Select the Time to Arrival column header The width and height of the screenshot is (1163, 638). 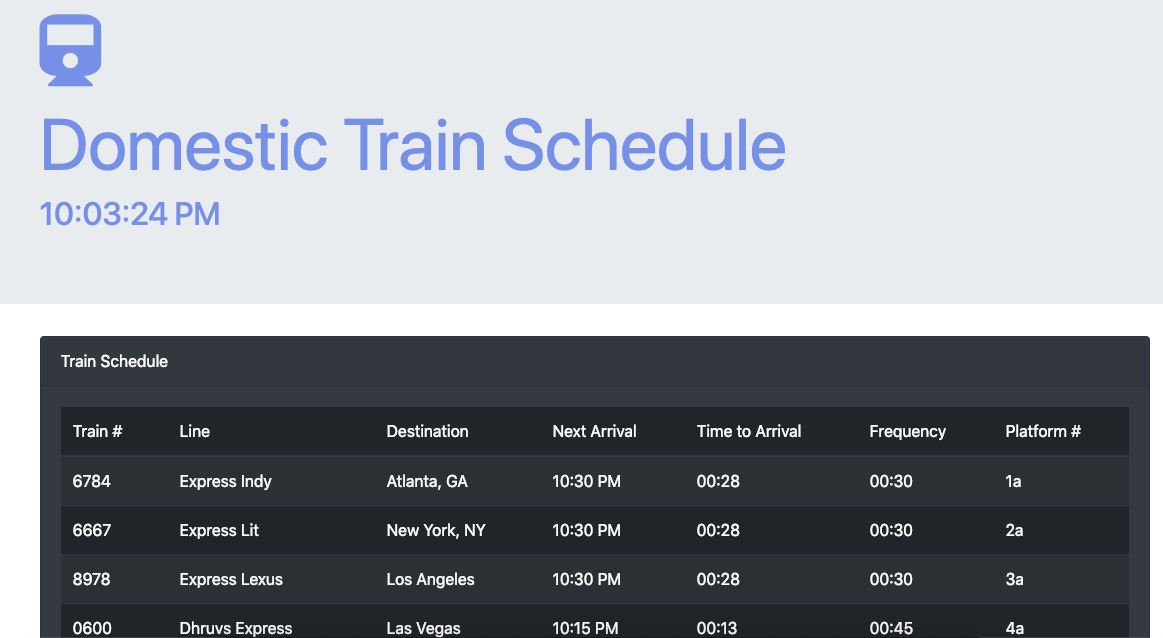[x=748, y=431]
